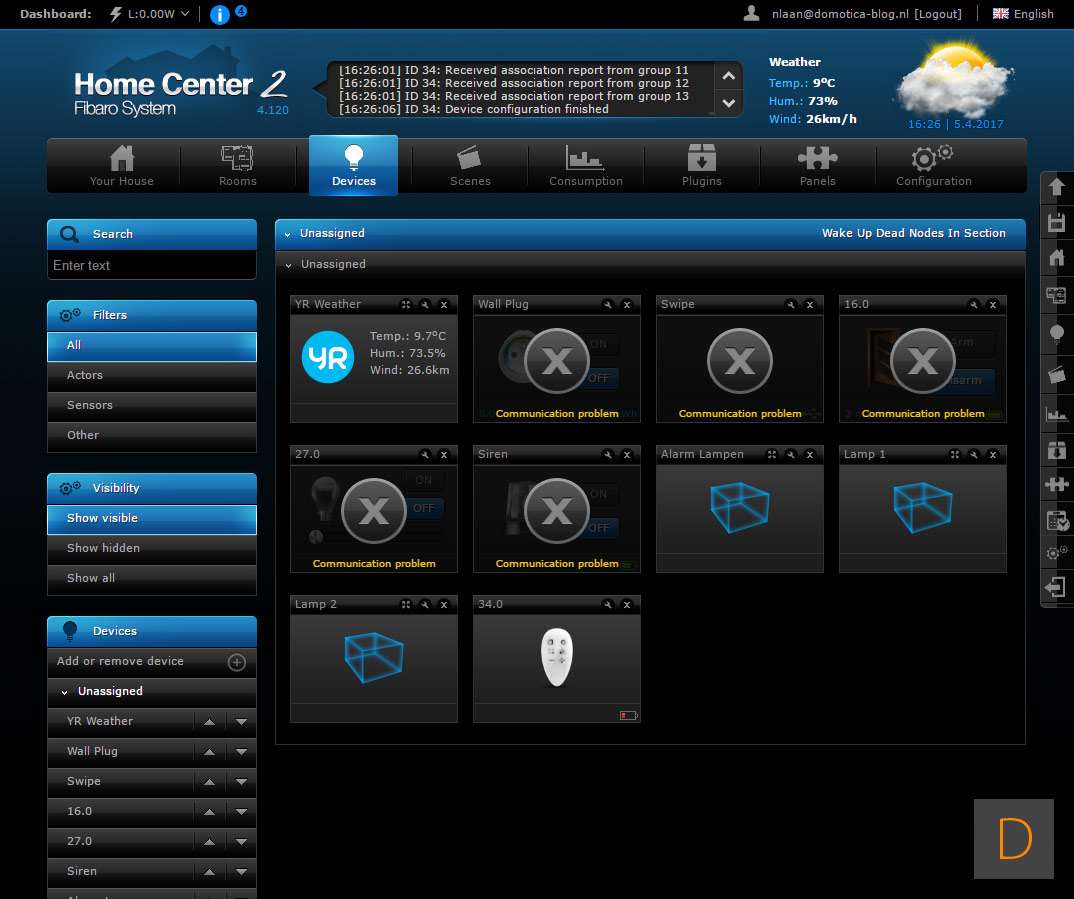Open 27.0 device wrench settings
The image size is (1074, 899).
425,455
